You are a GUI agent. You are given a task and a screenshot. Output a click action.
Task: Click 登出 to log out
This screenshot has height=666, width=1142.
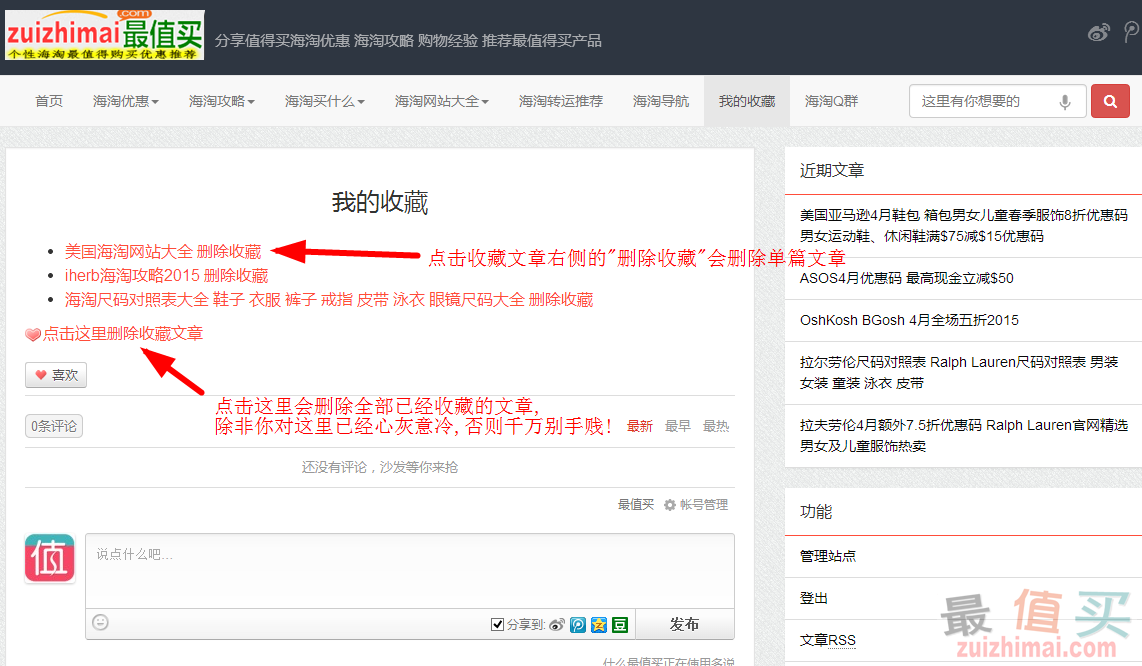(814, 599)
